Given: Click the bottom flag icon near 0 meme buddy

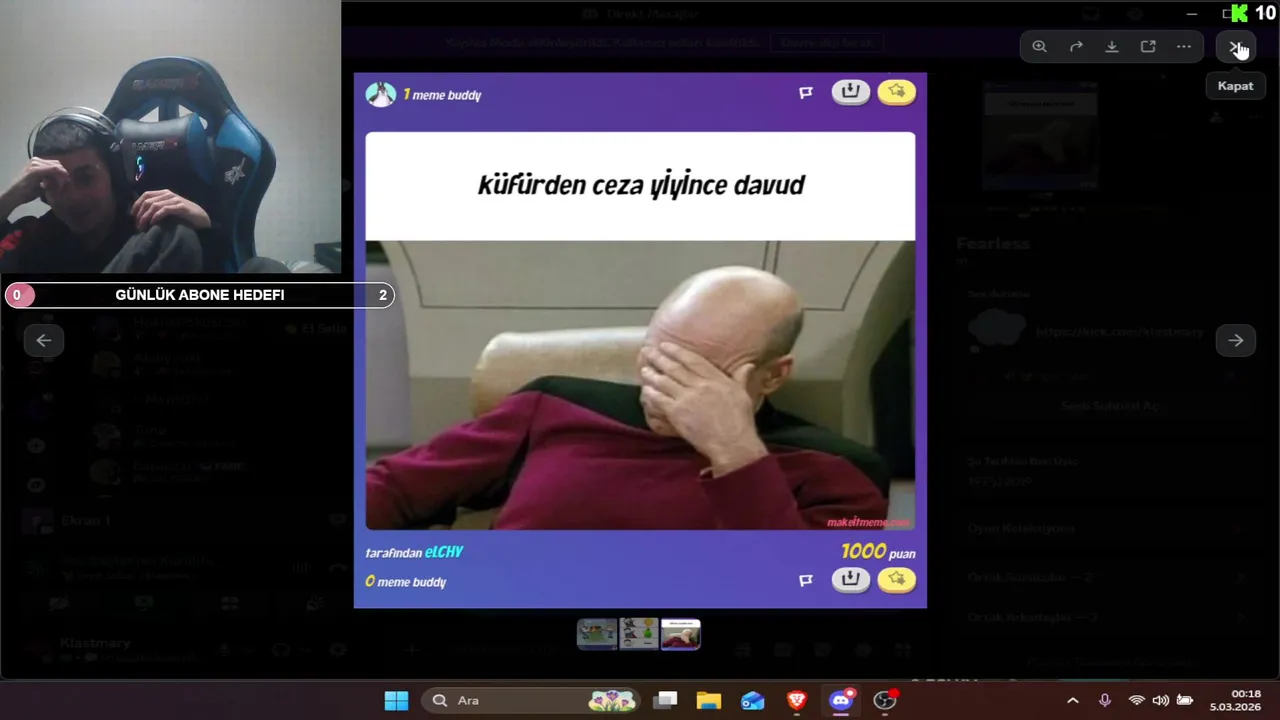Looking at the screenshot, I should (x=806, y=580).
